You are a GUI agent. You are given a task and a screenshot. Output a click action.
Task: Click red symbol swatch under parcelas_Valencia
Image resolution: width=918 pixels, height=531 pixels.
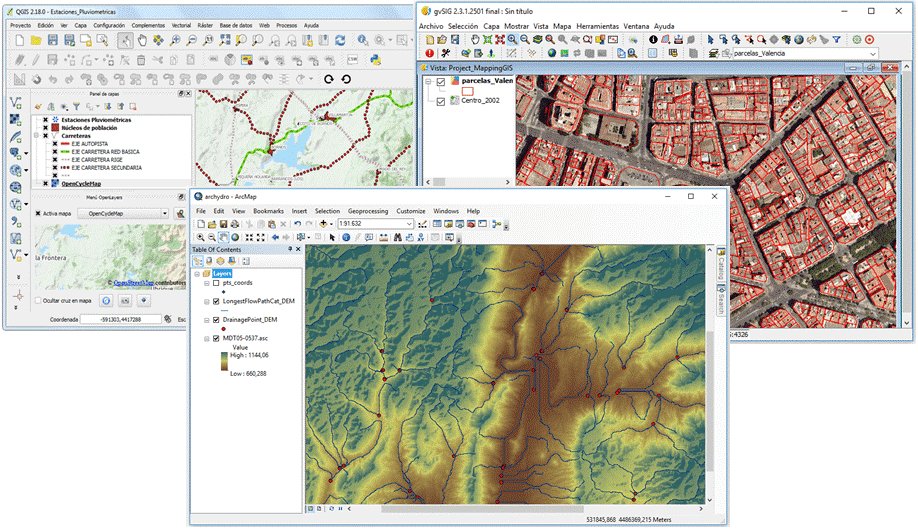(467, 91)
